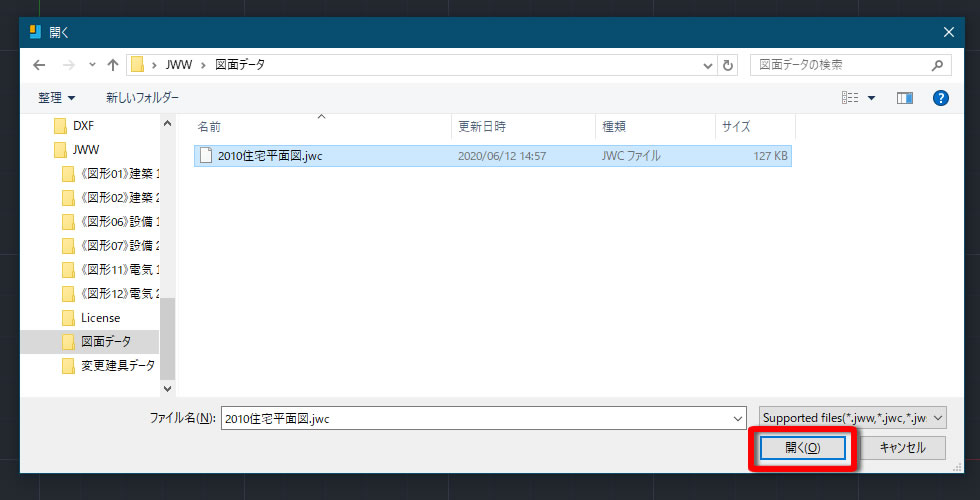This screenshot has width=980, height=500.
Task: Click the search magnifier icon
Action: tap(937, 65)
